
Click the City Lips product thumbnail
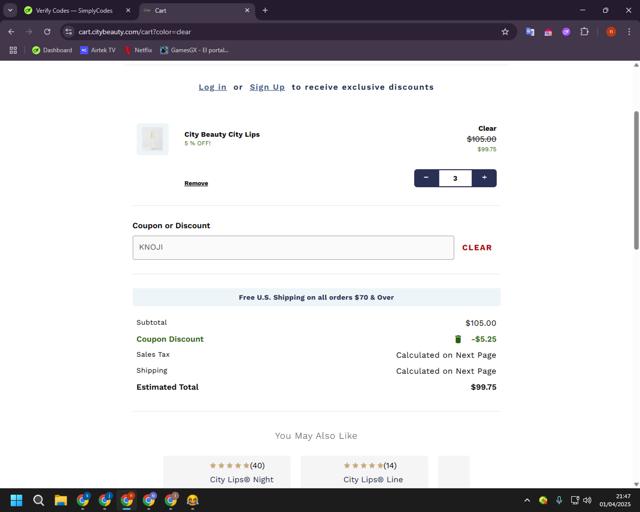tap(152, 139)
